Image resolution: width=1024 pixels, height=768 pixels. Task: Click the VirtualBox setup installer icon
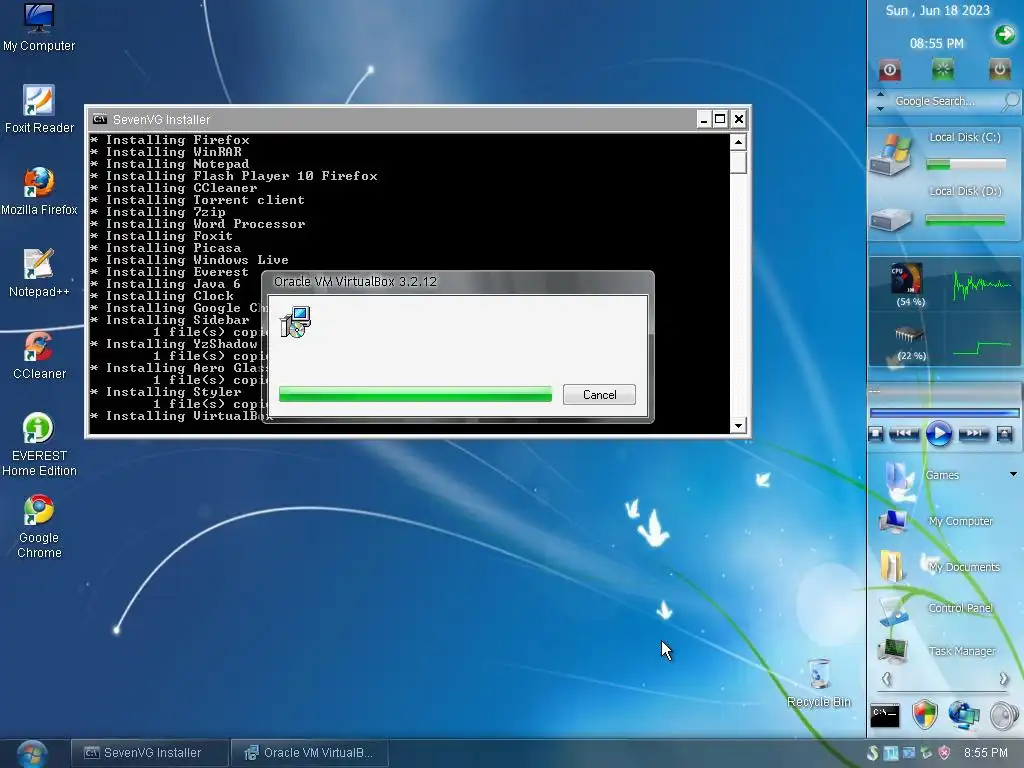[x=295, y=322]
